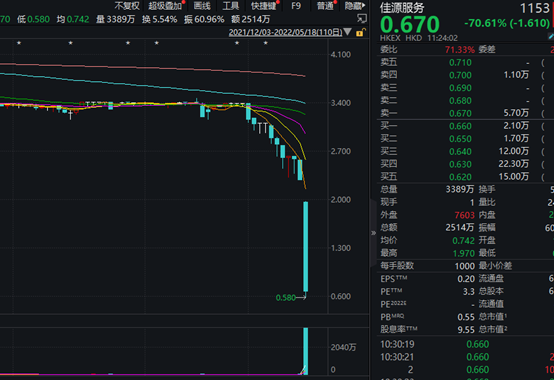Click the 2021/12/03-2022/05/18 date range link

(285, 32)
